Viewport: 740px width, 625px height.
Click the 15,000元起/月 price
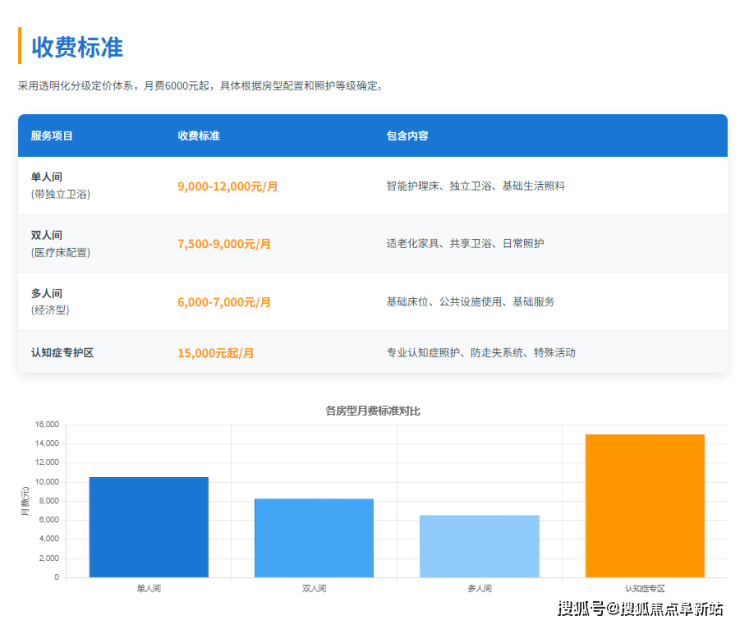tap(215, 353)
